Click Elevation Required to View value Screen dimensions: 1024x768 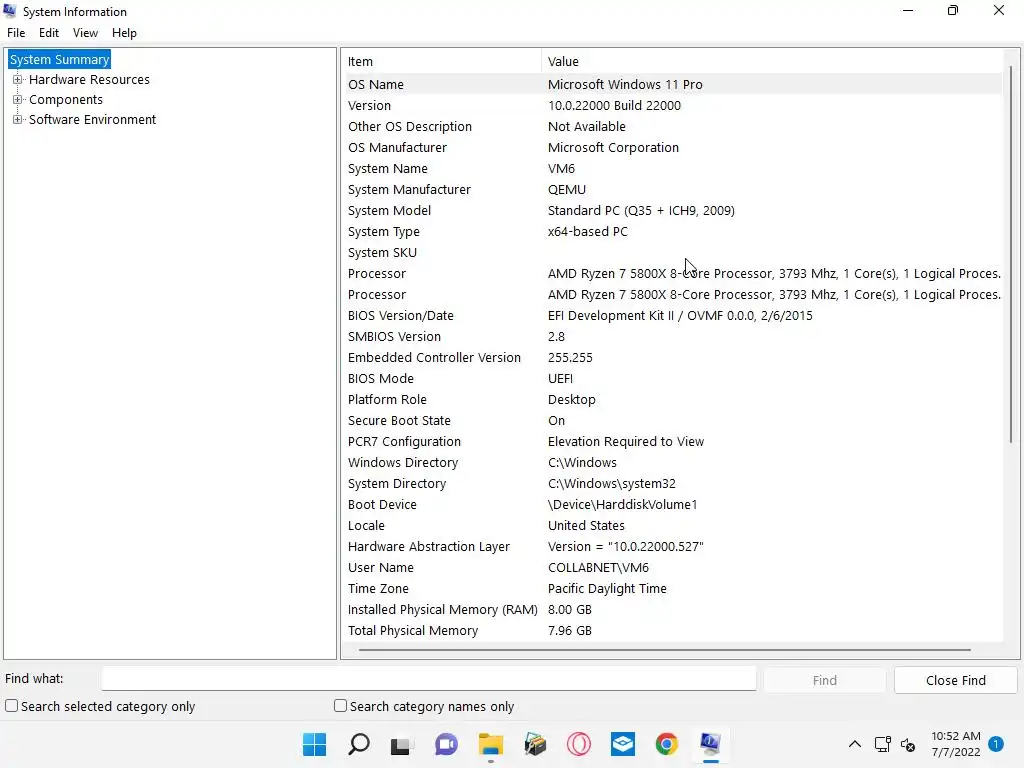coord(626,441)
